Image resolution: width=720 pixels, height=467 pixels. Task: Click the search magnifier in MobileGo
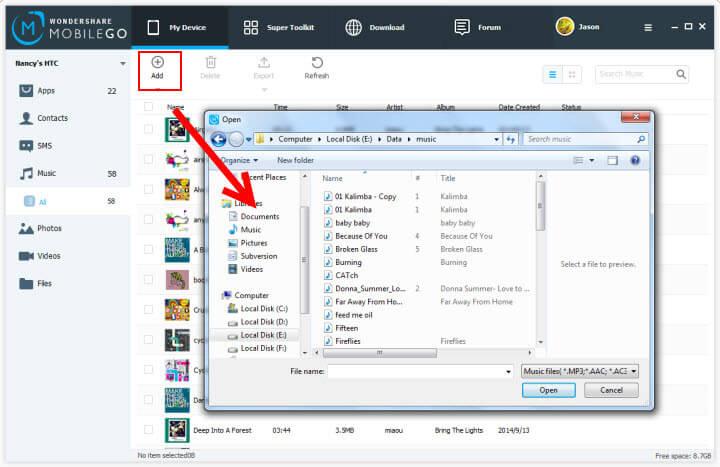click(681, 74)
